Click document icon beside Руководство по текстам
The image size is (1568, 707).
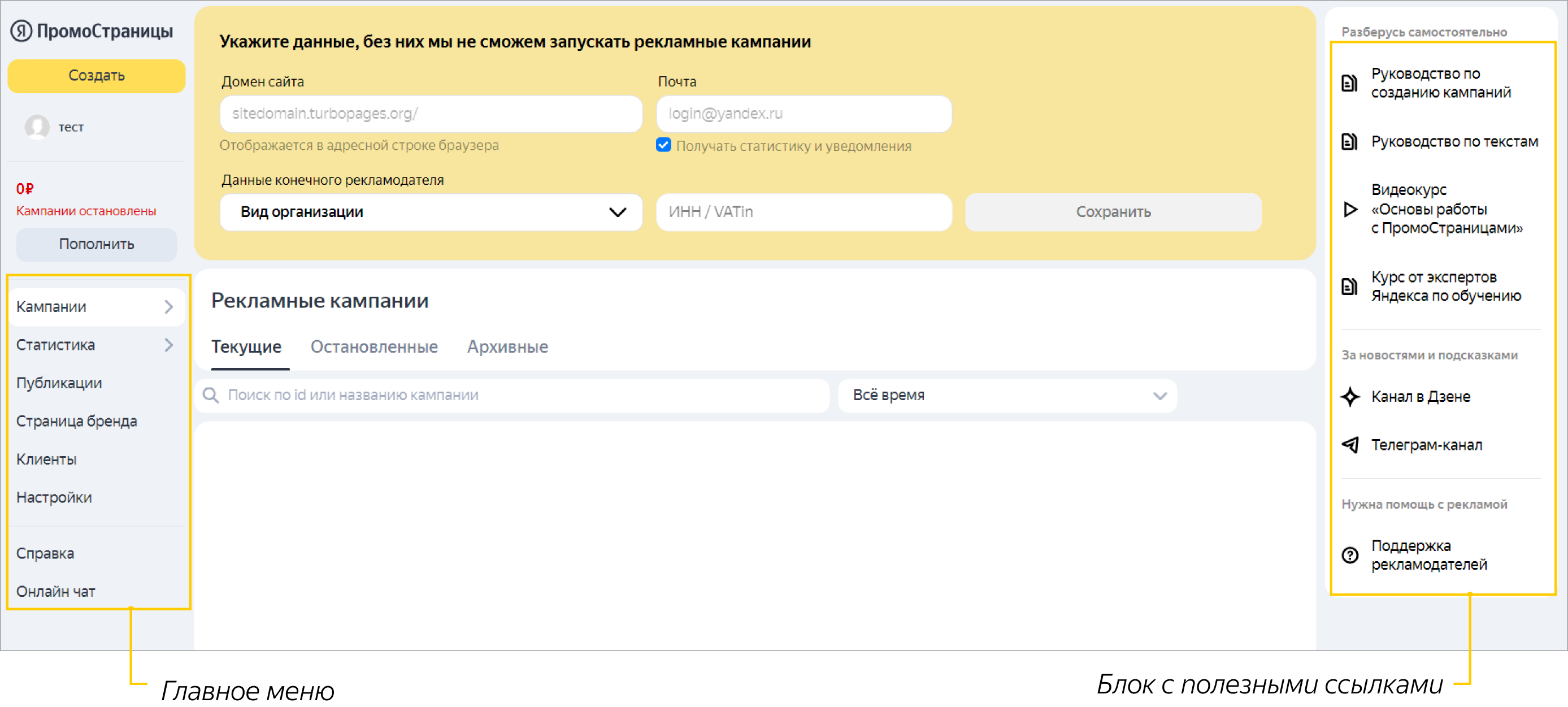point(1349,142)
